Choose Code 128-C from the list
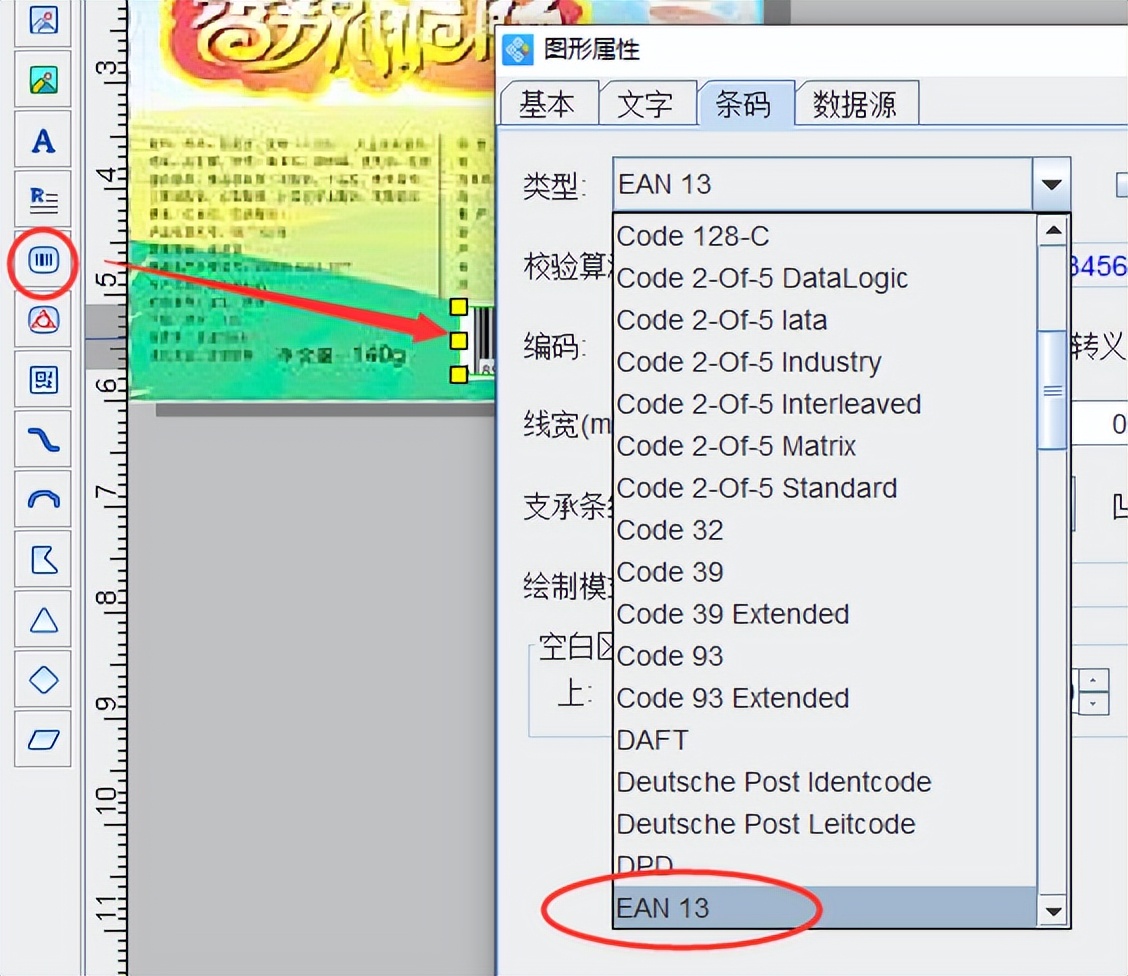1128x976 pixels. pyautogui.click(x=825, y=236)
